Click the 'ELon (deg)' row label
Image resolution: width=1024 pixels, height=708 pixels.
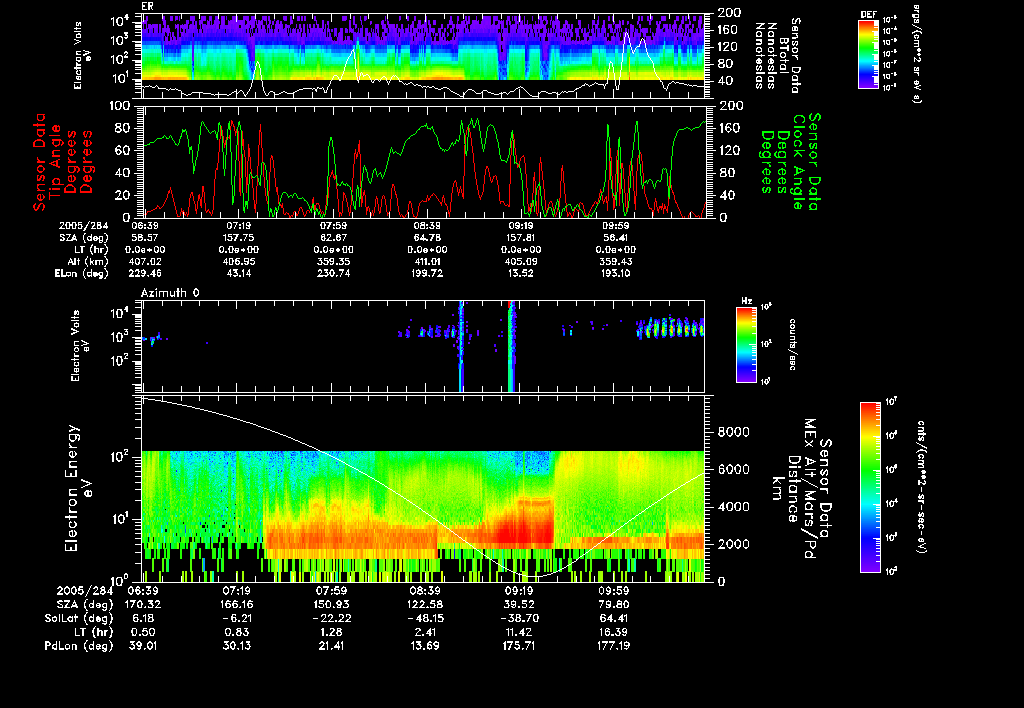(x=82, y=274)
